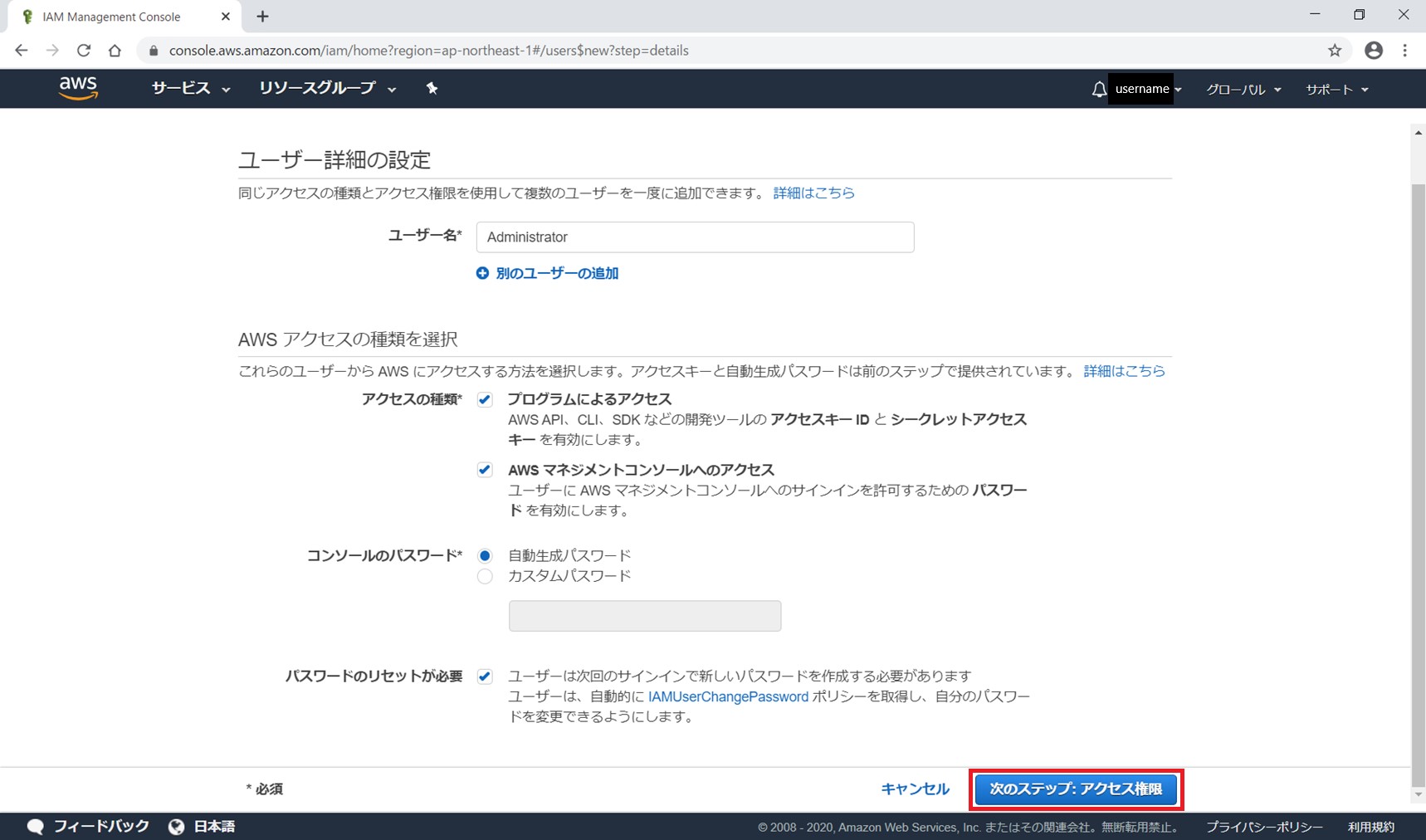Open Chrome's three-dot menu
Screen dimensions: 1426x840
tap(1404, 51)
